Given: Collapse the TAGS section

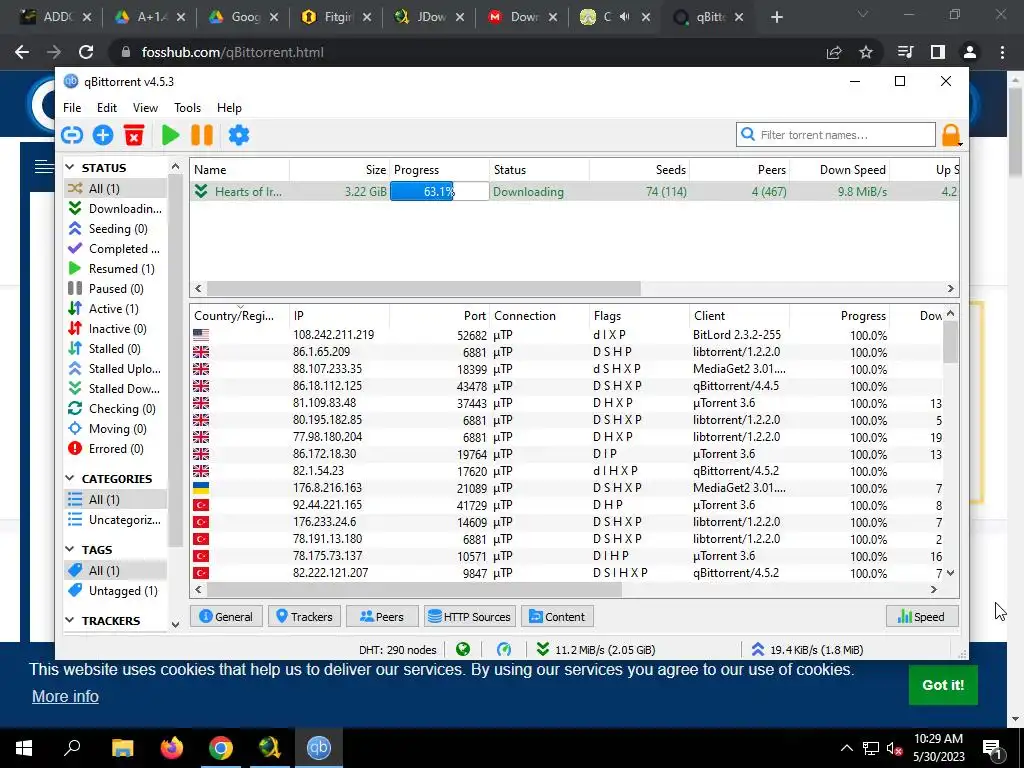Looking at the screenshot, I should tap(70, 550).
